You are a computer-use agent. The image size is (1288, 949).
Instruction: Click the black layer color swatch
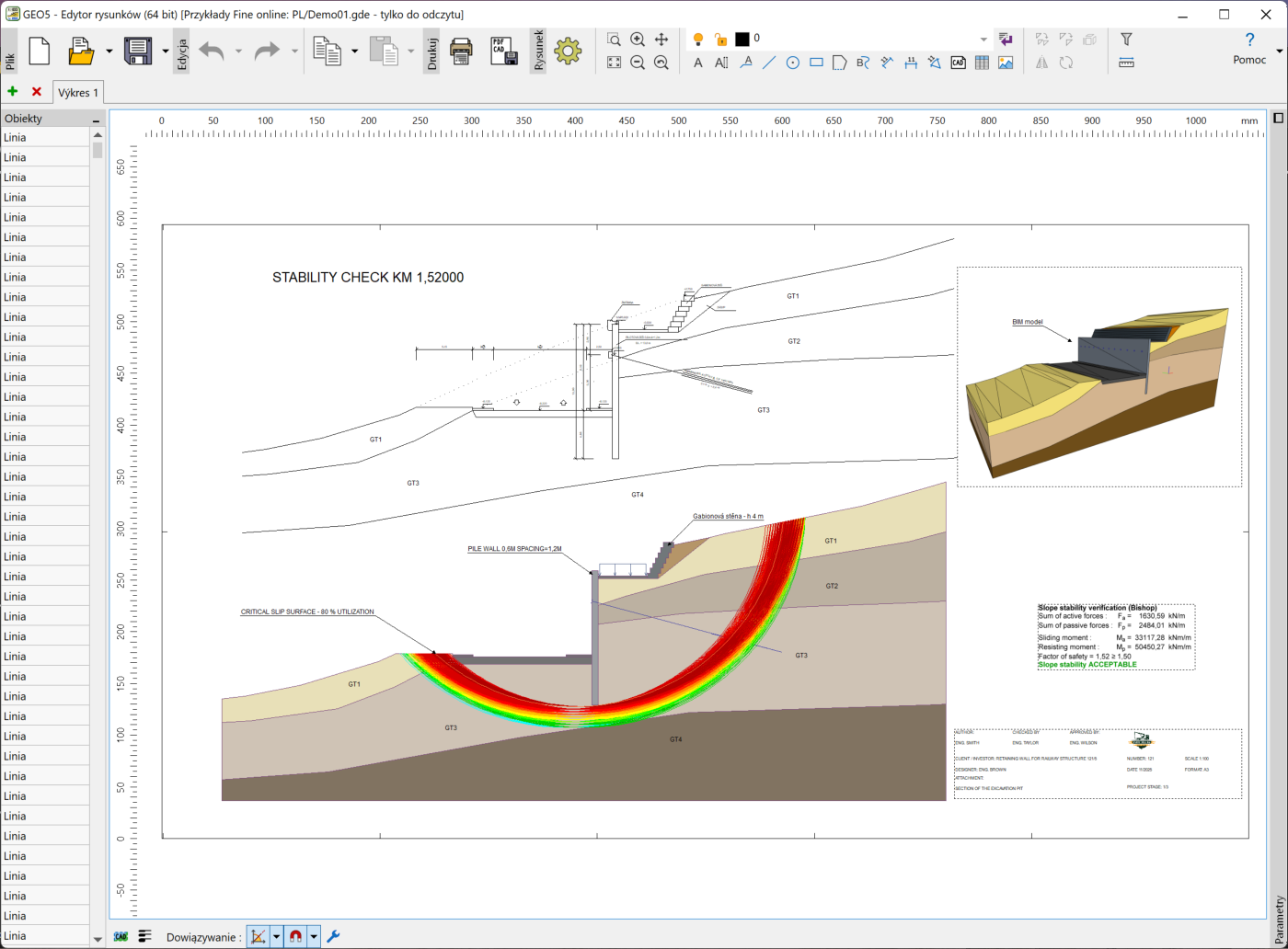coord(742,40)
